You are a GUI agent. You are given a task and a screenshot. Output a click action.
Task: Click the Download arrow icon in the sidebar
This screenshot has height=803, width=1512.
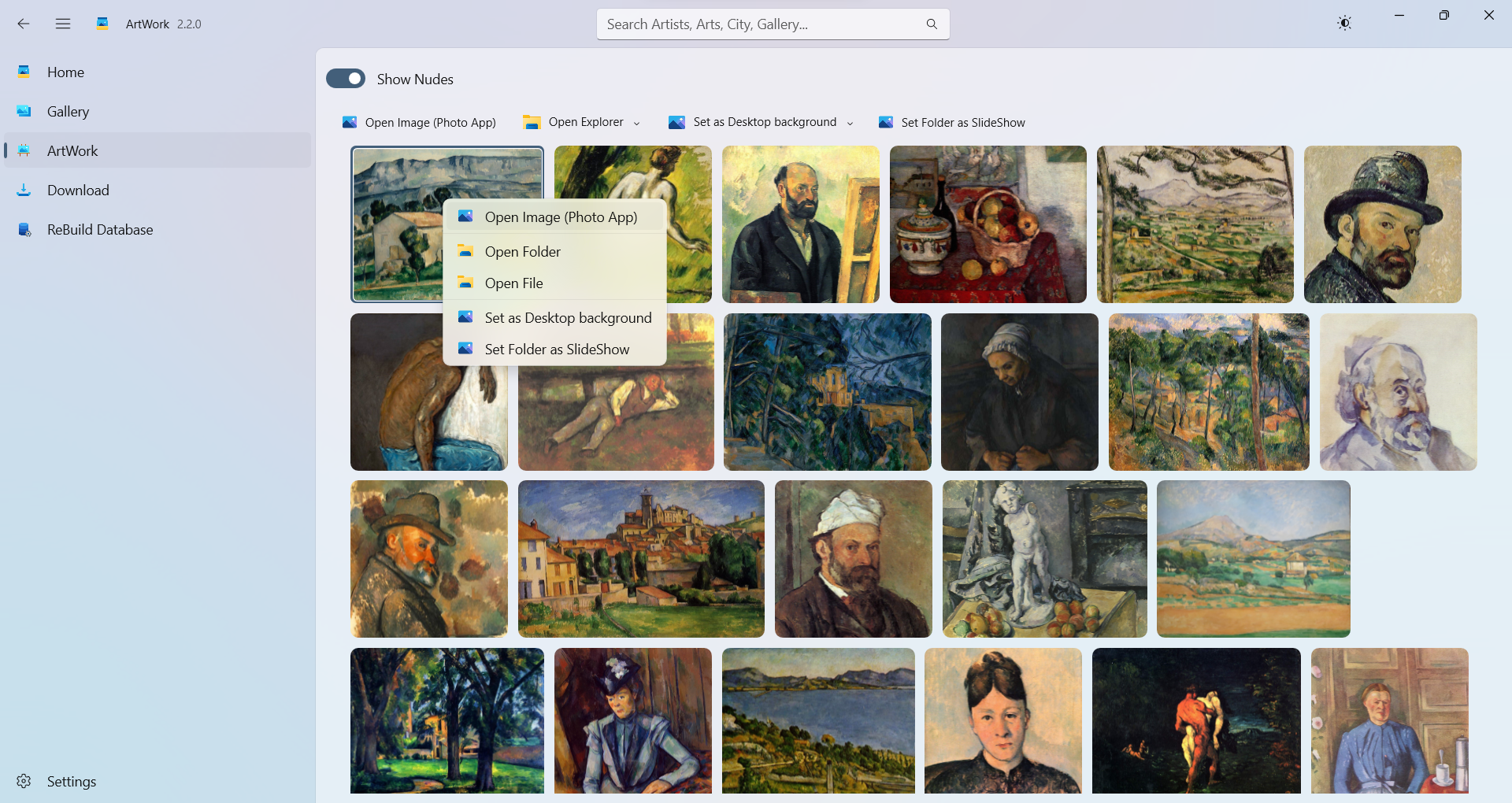(x=24, y=190)
